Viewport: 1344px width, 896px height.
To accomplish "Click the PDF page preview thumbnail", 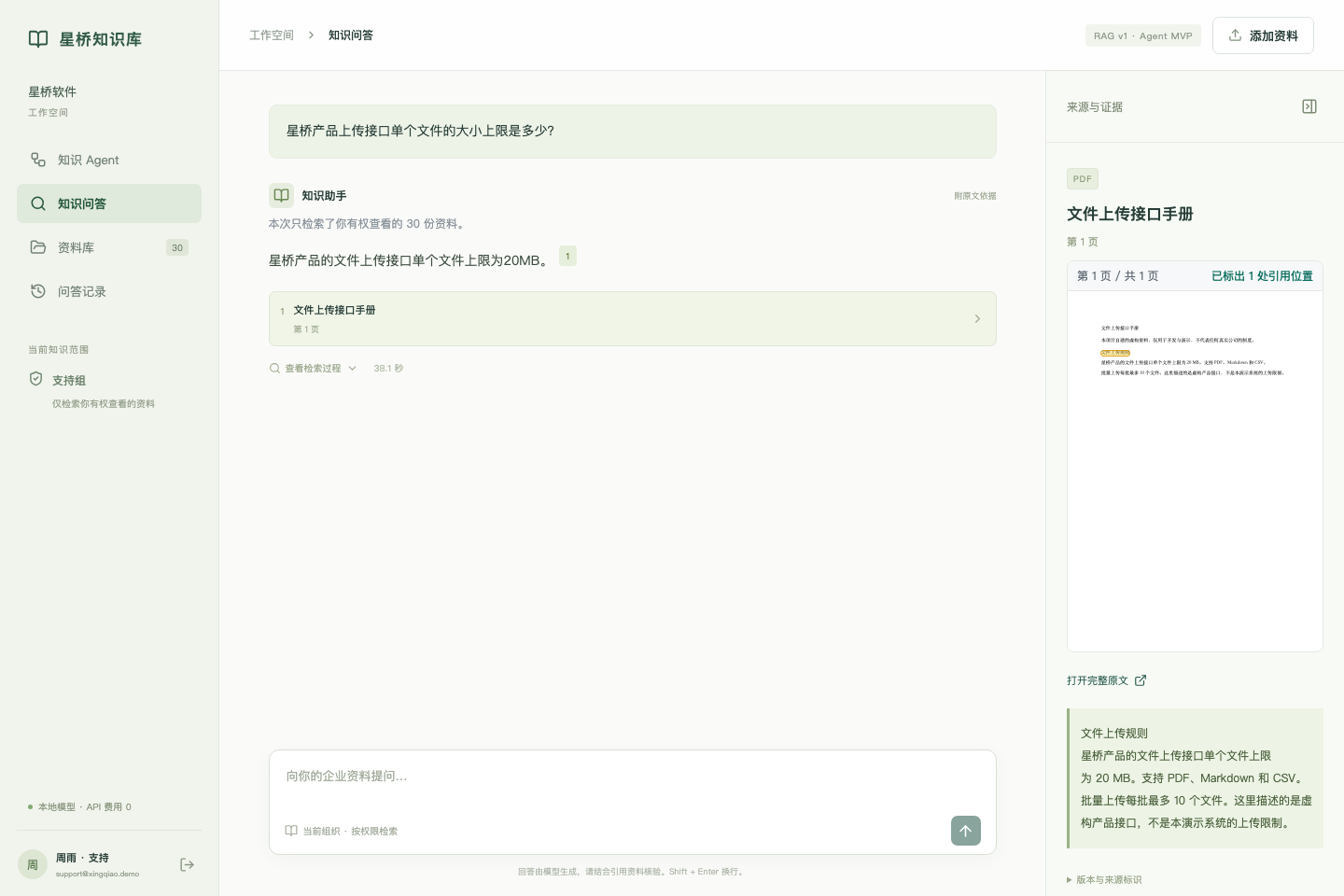I will pyautogui.click(x=1195, y=470).
